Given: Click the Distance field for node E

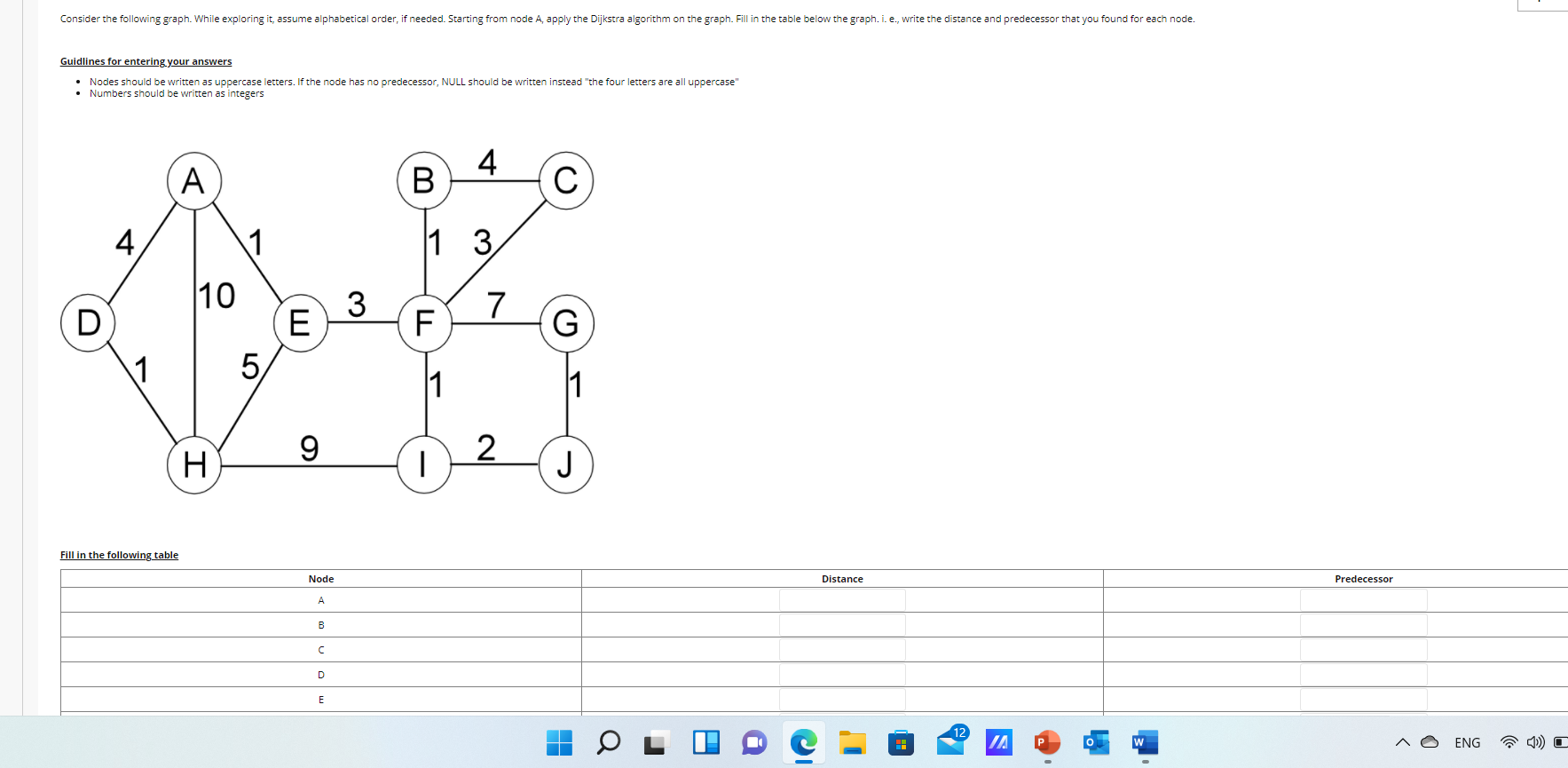Looking at the screenshot, I should tap(842, 700).
